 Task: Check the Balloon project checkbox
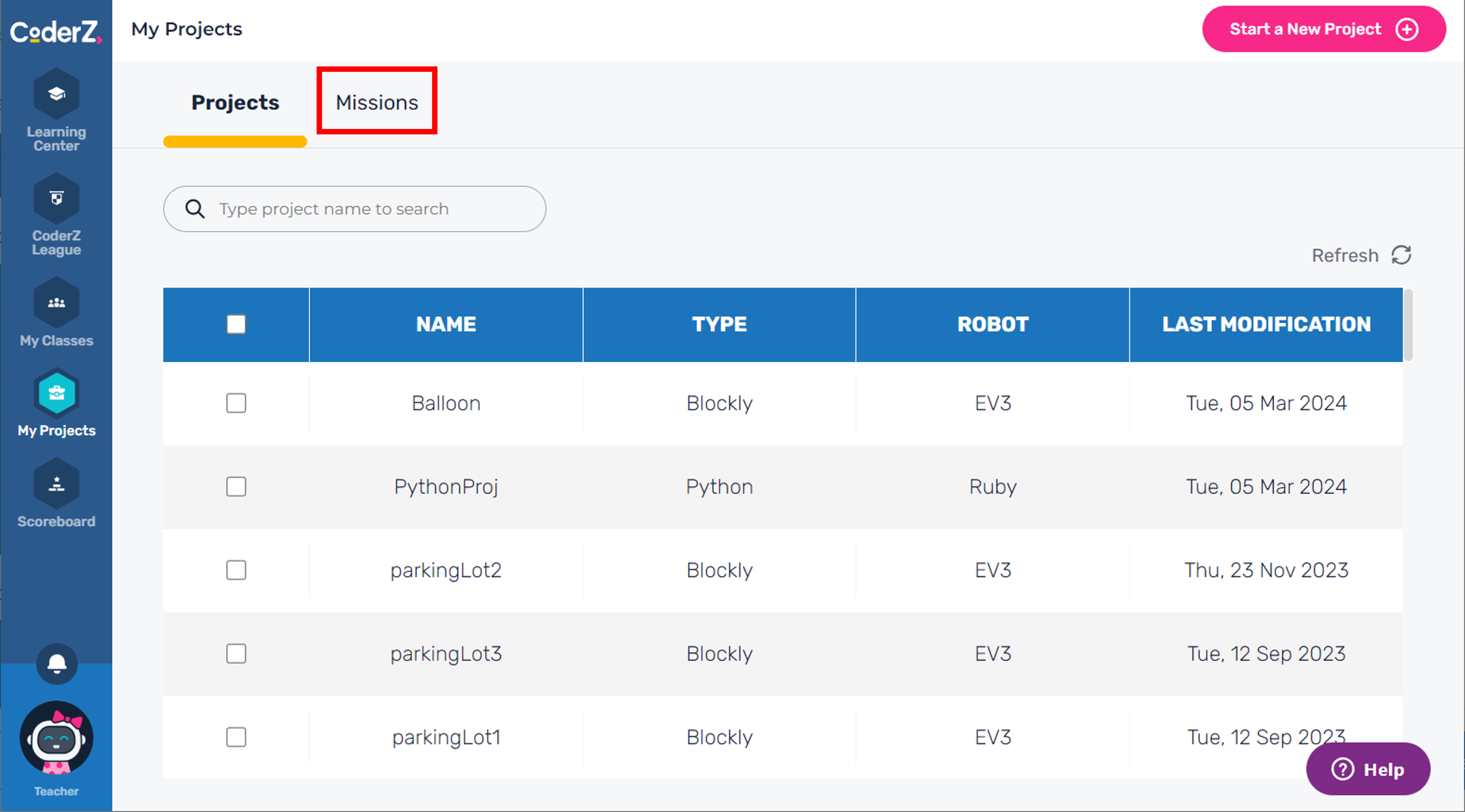[x=236, y=403]
